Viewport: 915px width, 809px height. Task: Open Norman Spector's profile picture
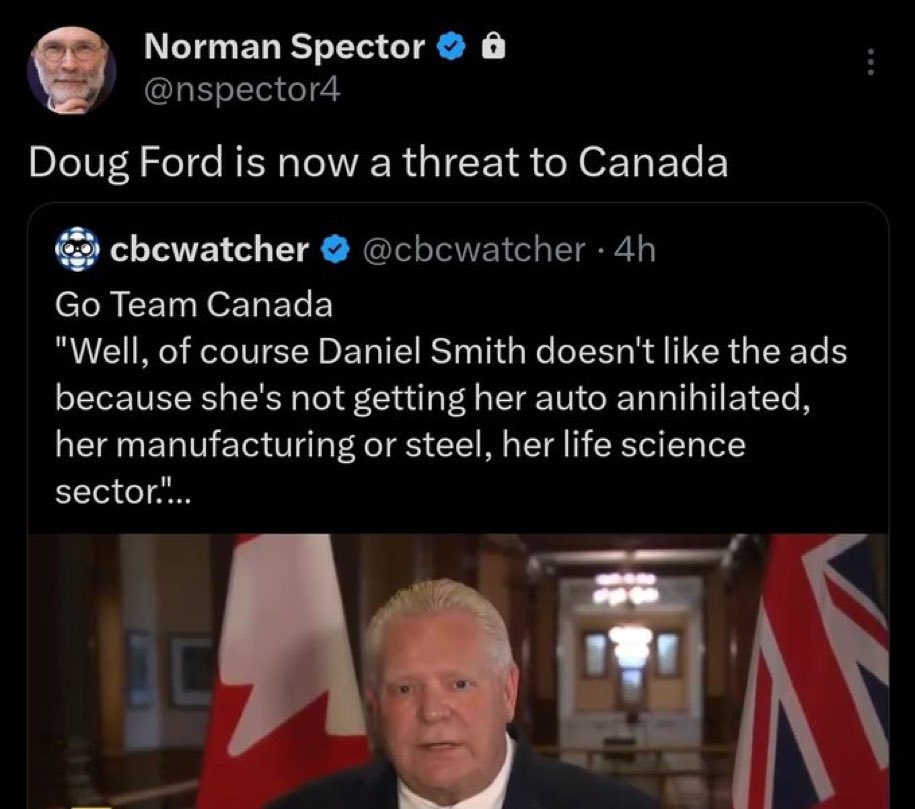pyautogui.click(x=72, y=71)
